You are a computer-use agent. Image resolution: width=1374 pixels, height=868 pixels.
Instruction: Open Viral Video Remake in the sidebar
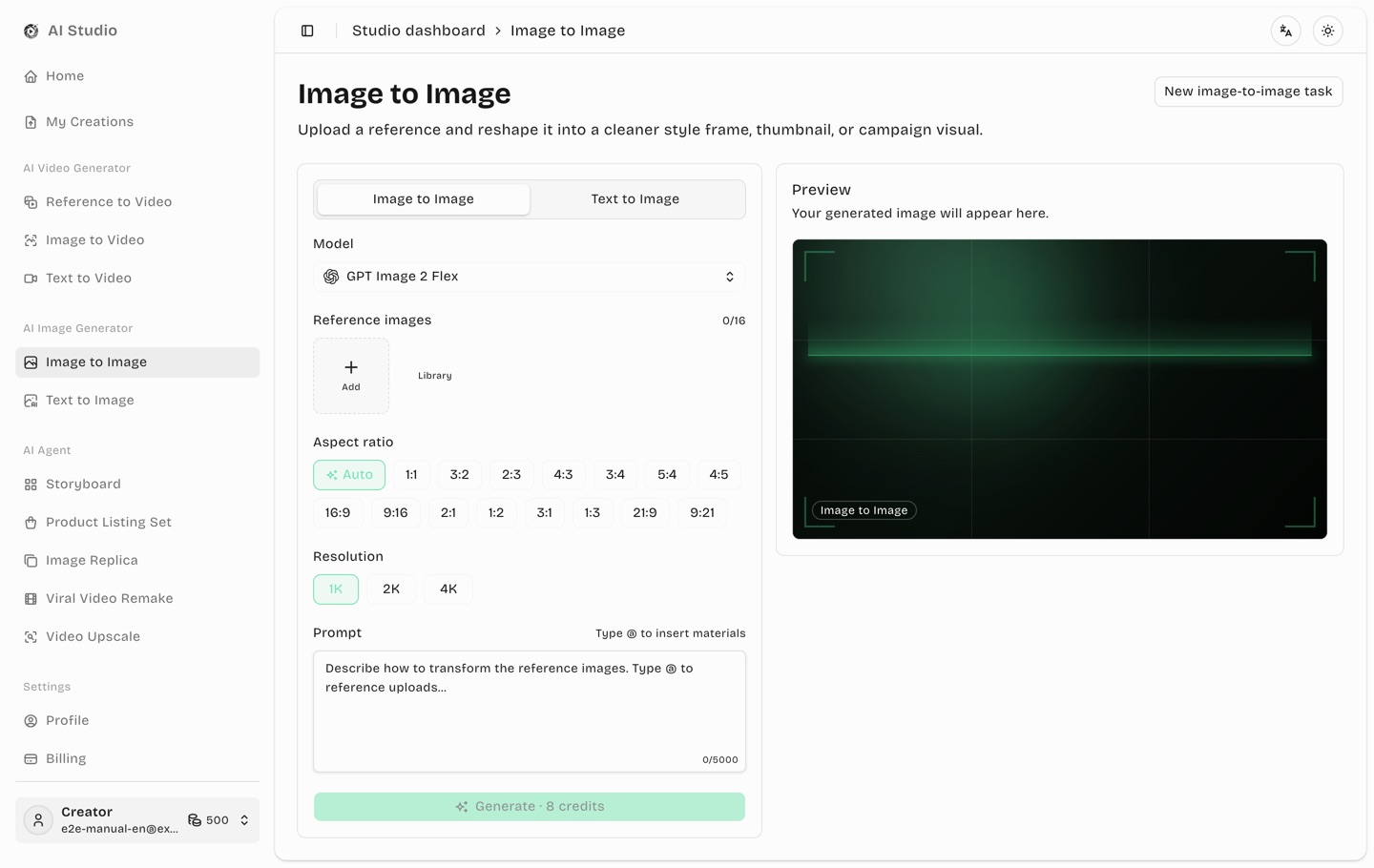pyautogui.click(x=137, y=599)
